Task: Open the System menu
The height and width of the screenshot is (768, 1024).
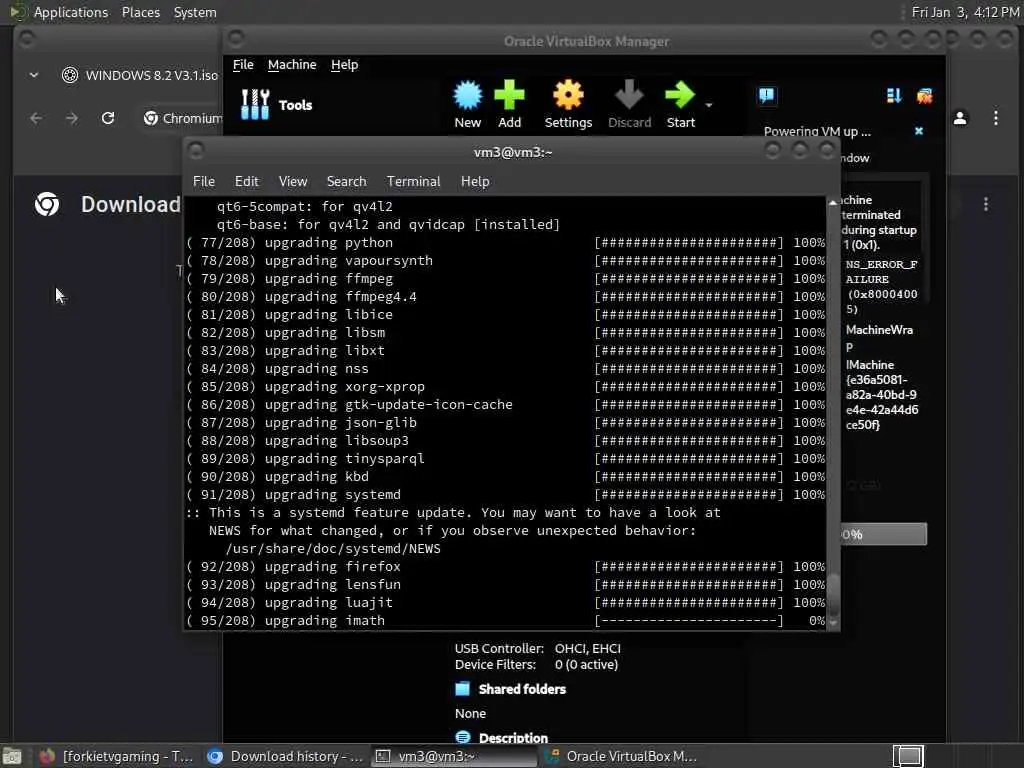Action: point(195,12)
